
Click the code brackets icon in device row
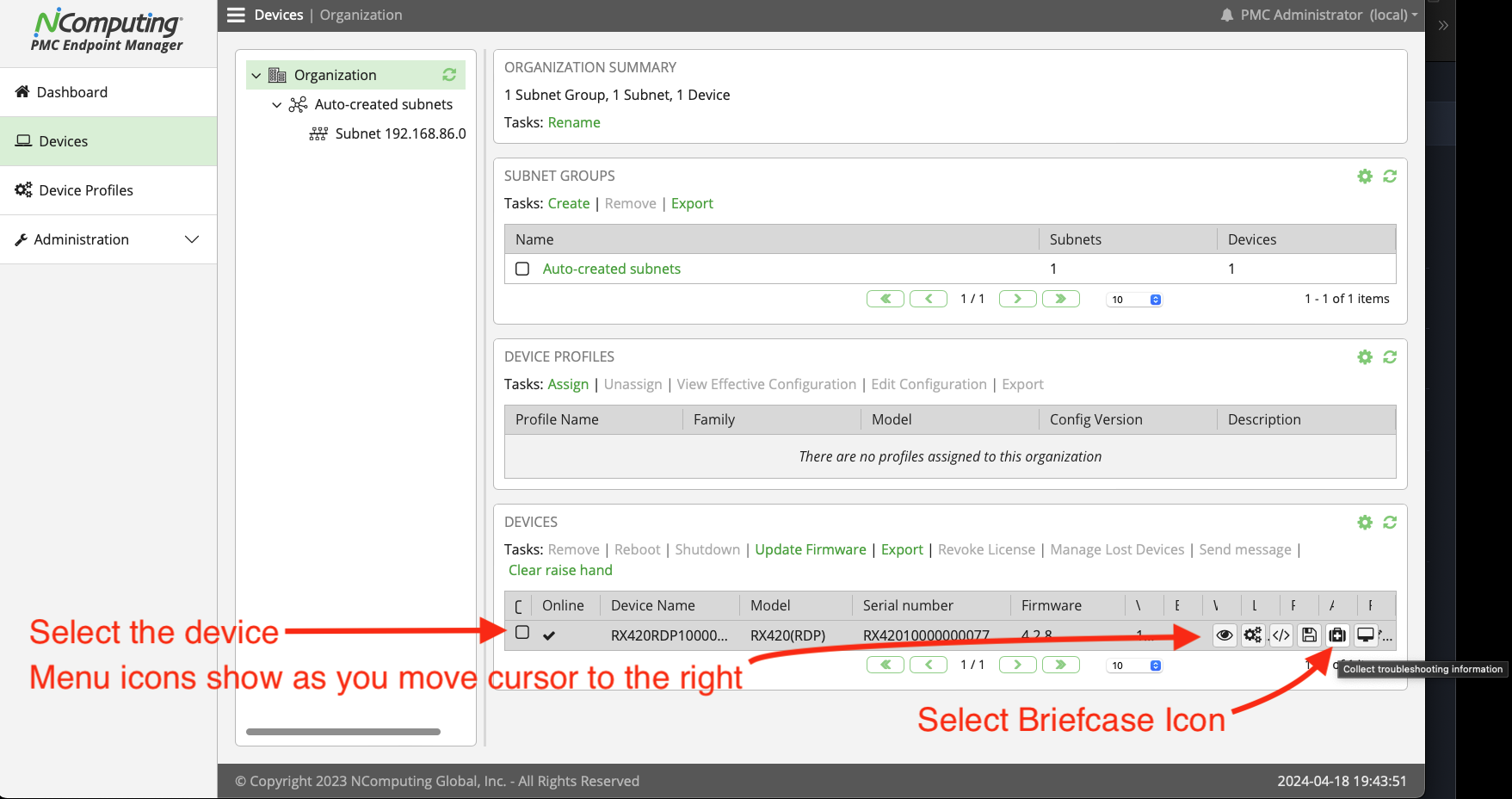(1281, 635)
